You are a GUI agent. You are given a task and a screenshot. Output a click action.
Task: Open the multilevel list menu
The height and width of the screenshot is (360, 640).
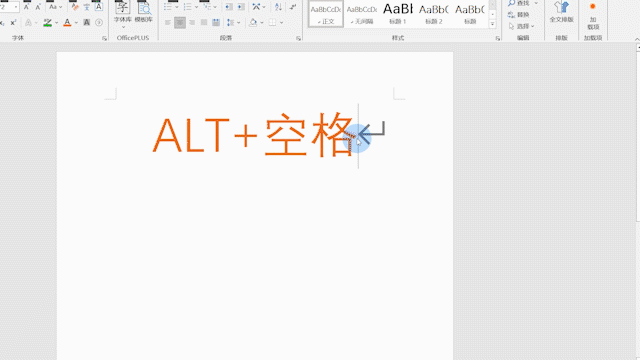coord(209,7)
